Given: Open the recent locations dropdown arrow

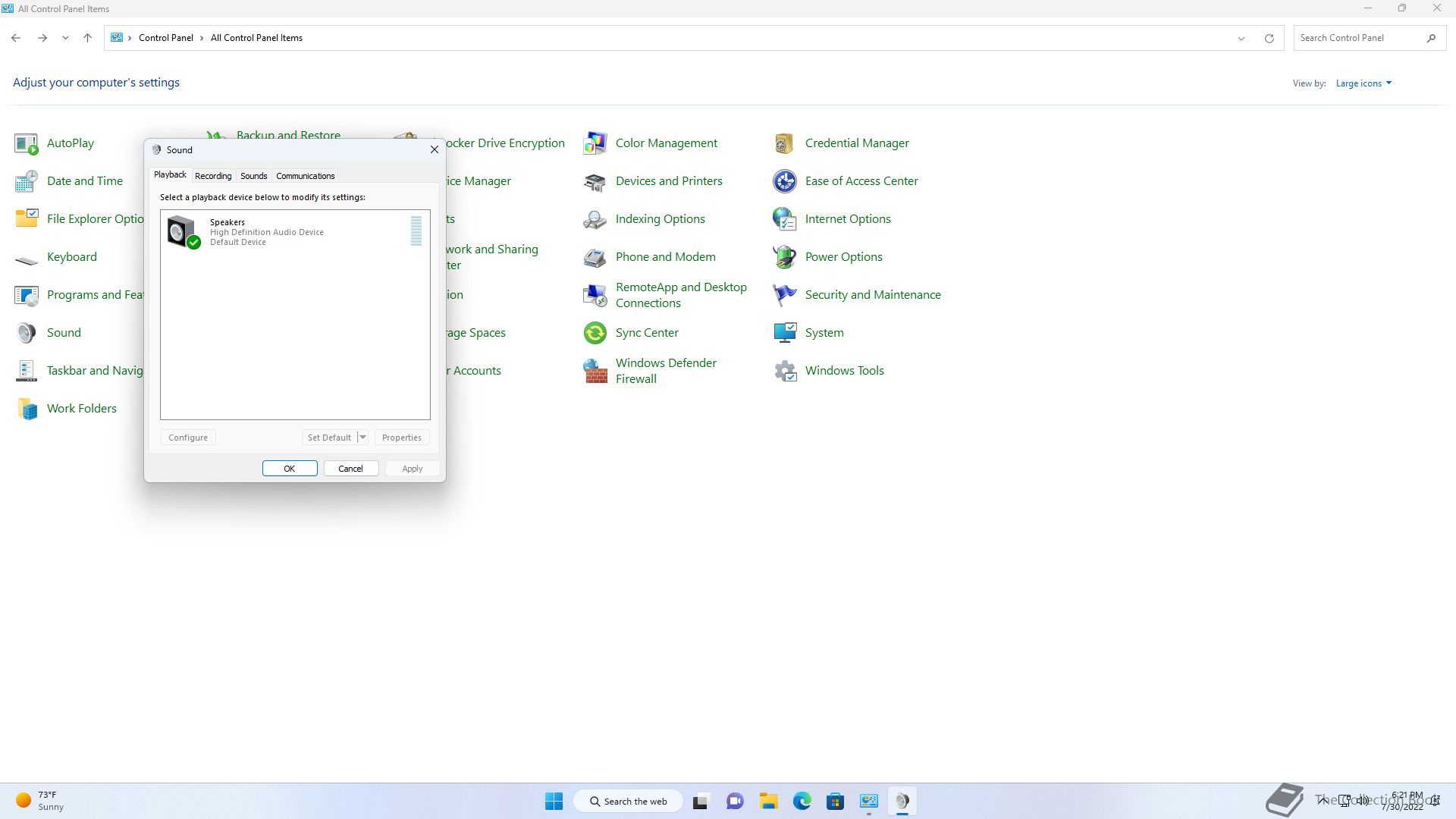Looking at the screenshot, I should click(65, 38).
